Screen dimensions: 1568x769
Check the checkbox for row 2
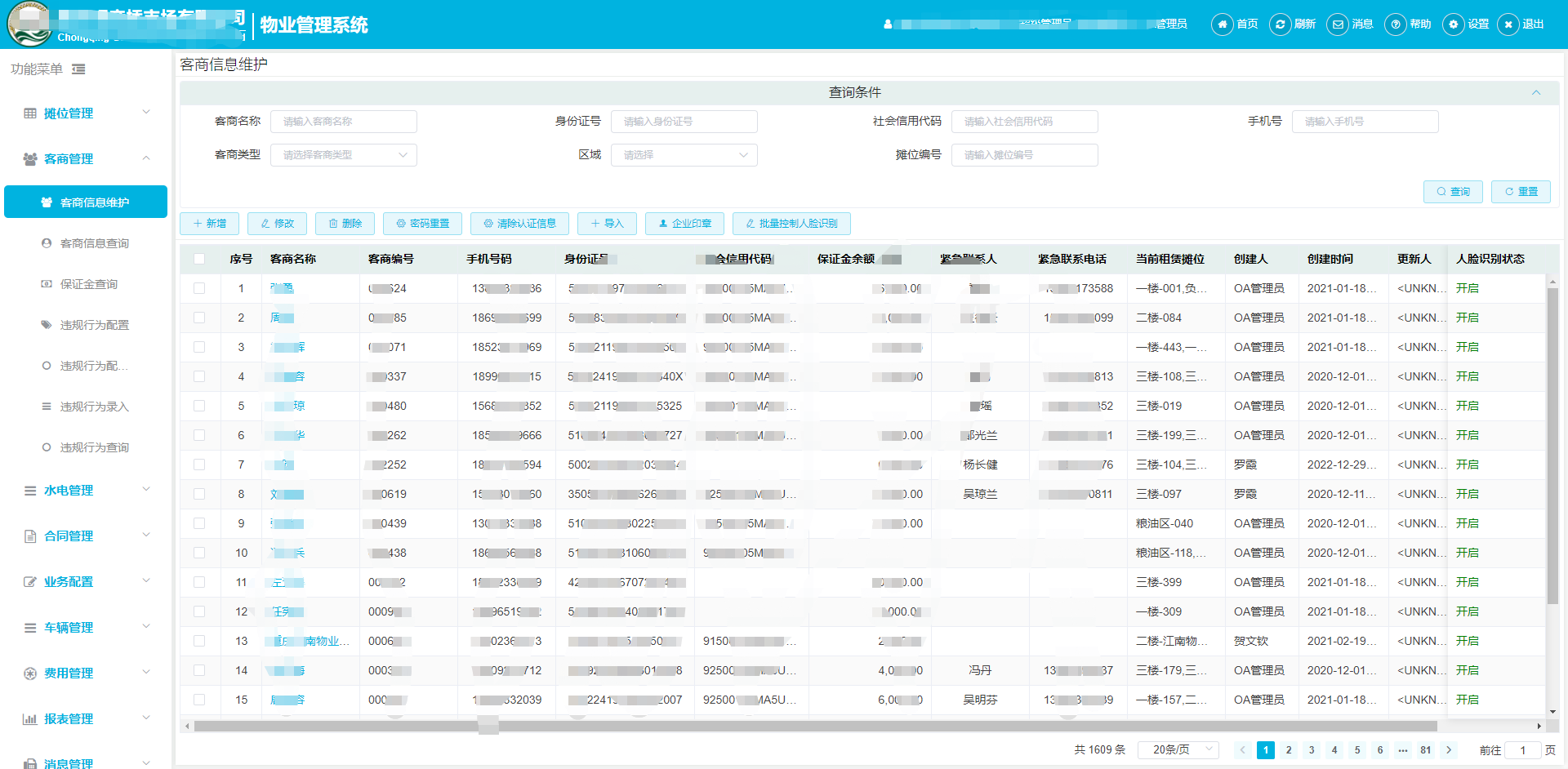(x=199, y=318)
